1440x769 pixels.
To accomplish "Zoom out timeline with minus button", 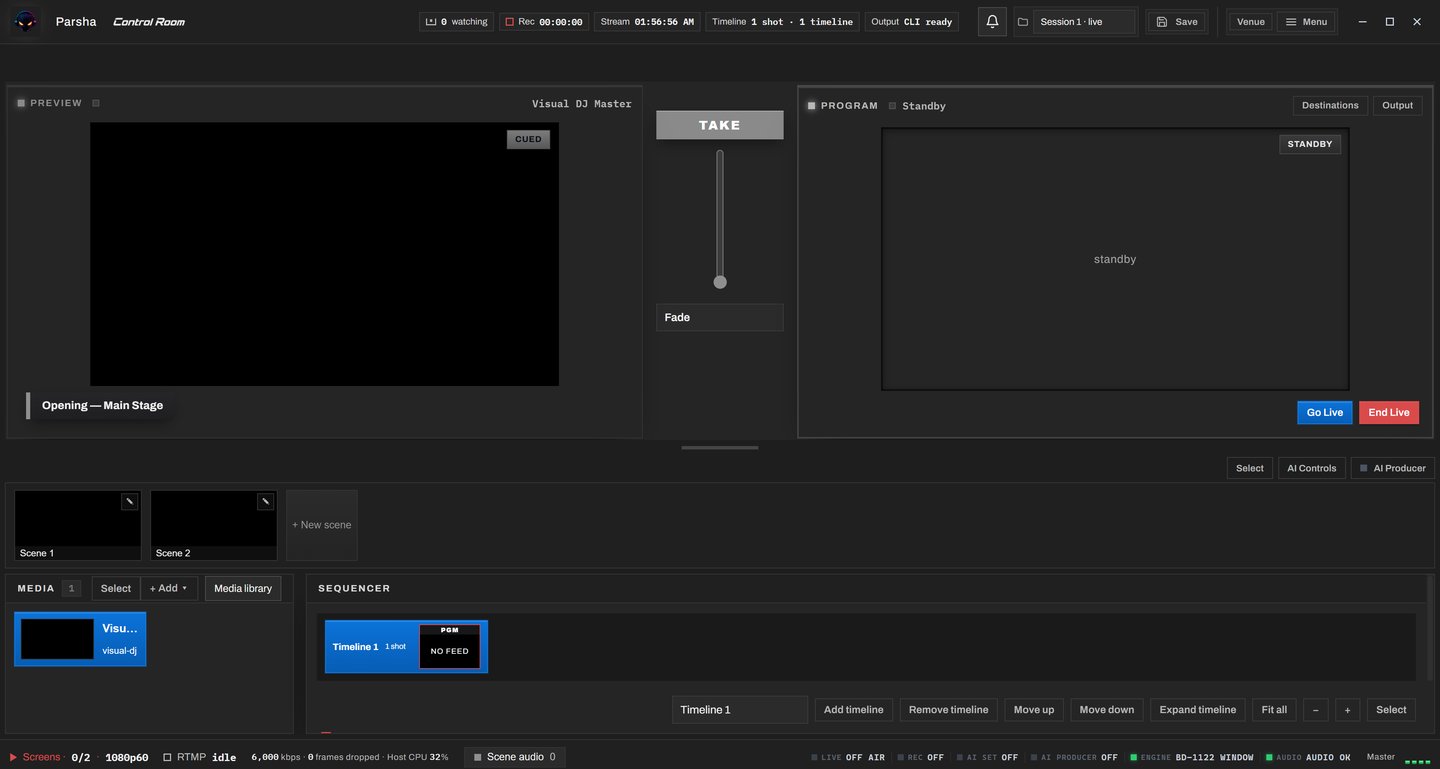I will (1315, 710).
